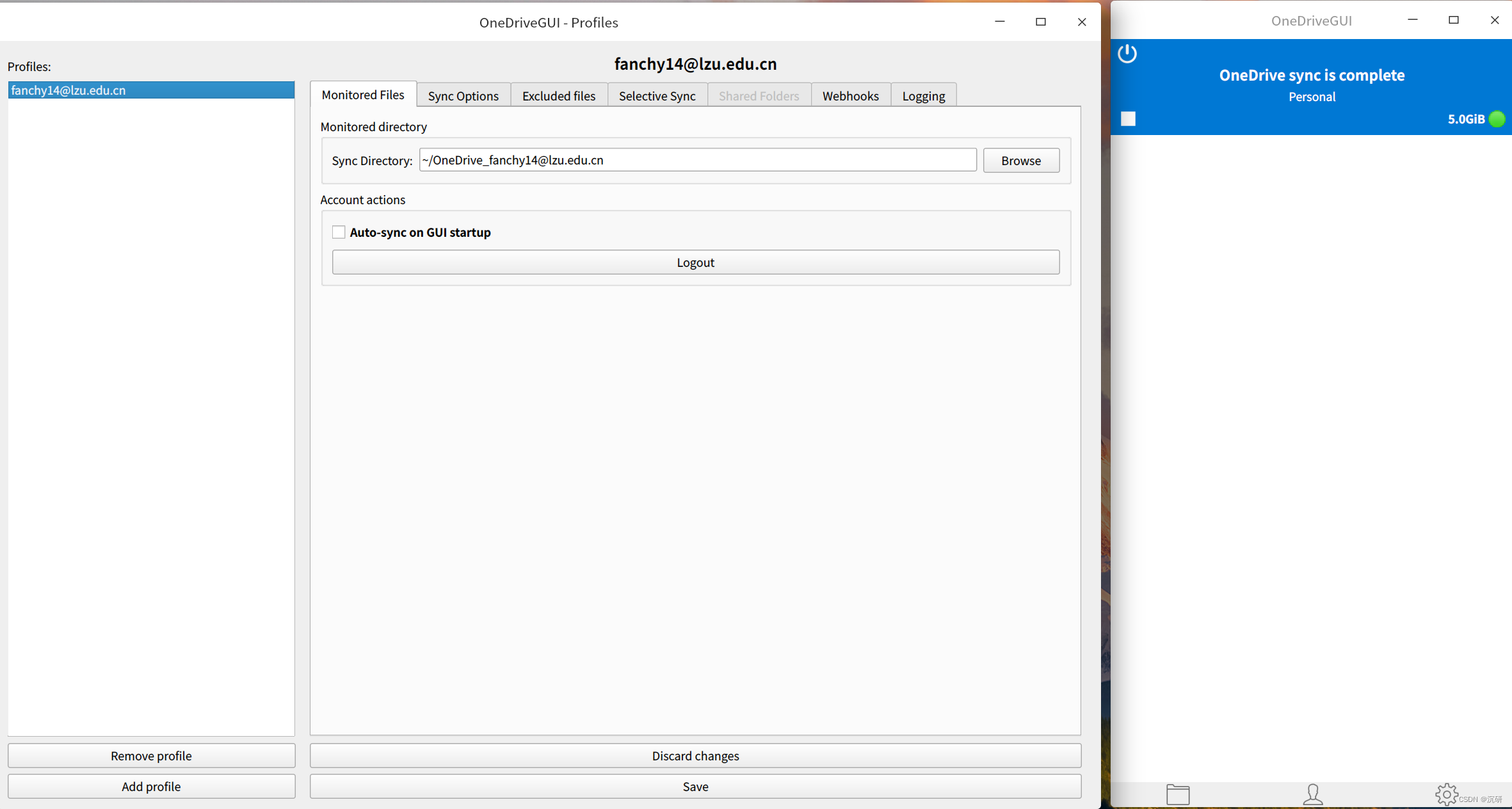Click the 'Personal' account type label

click(1312, 97)
